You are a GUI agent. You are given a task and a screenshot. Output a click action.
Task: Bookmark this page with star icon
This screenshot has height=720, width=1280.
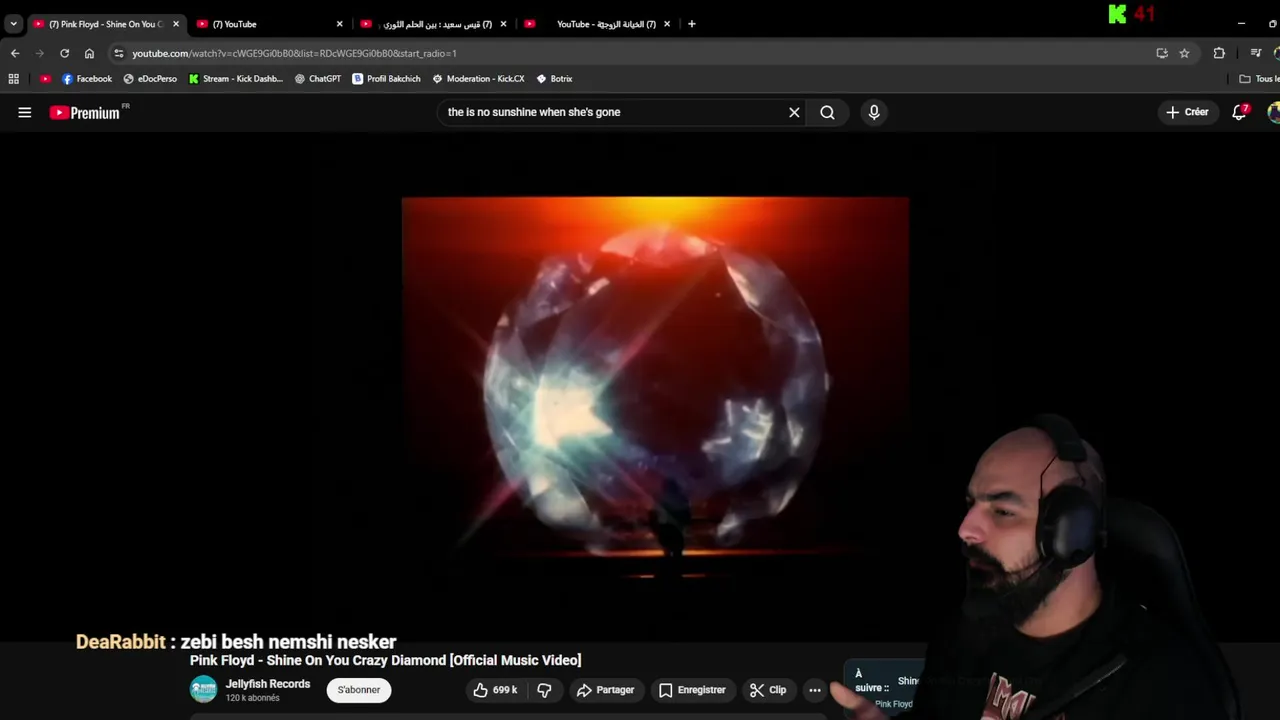tap(1184, 53)
